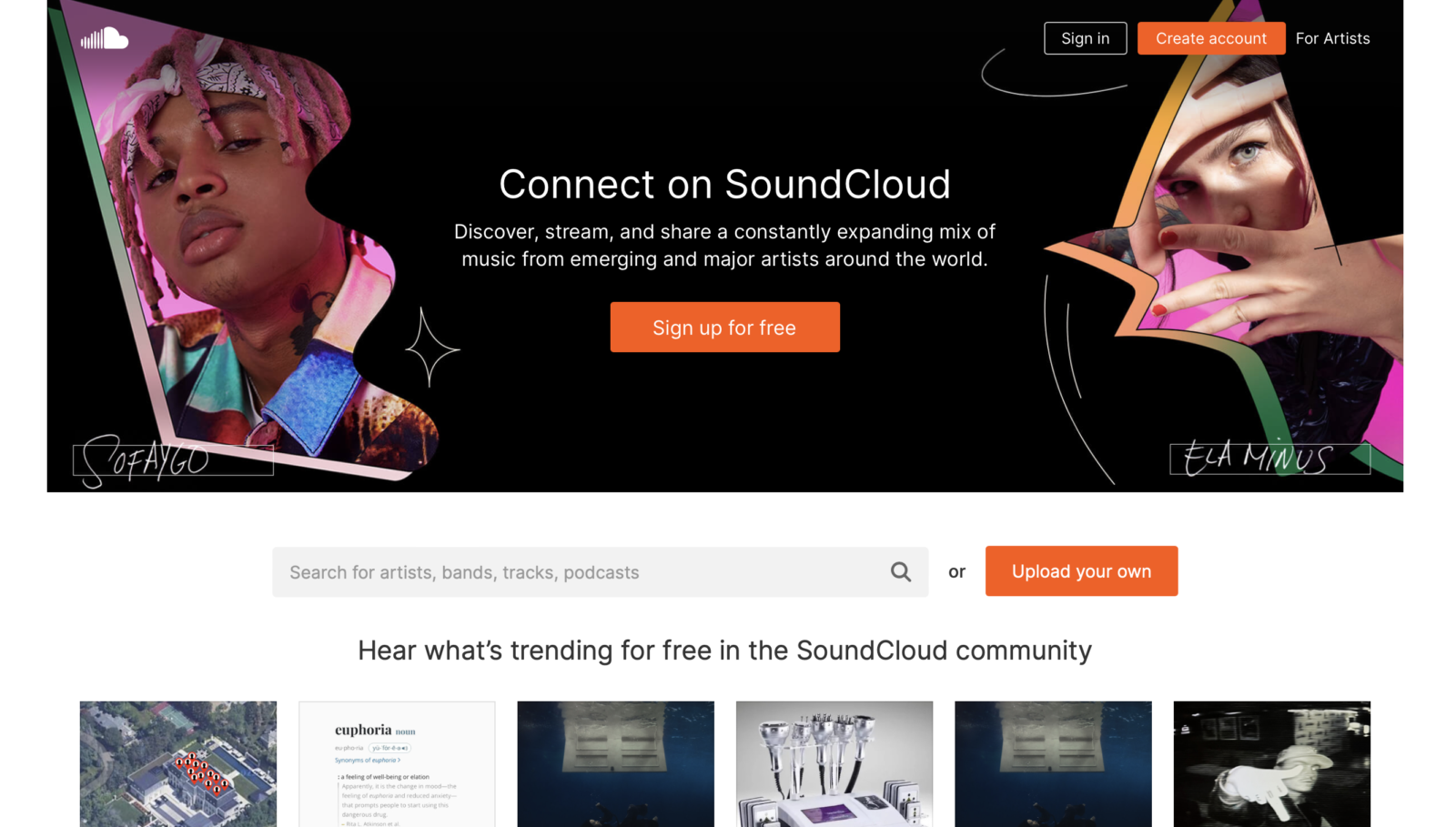The width and height of the screenshot is (1456, 827).
Task: Open the white machine equipment thumbnail
Action: click(x=834, y=764)
